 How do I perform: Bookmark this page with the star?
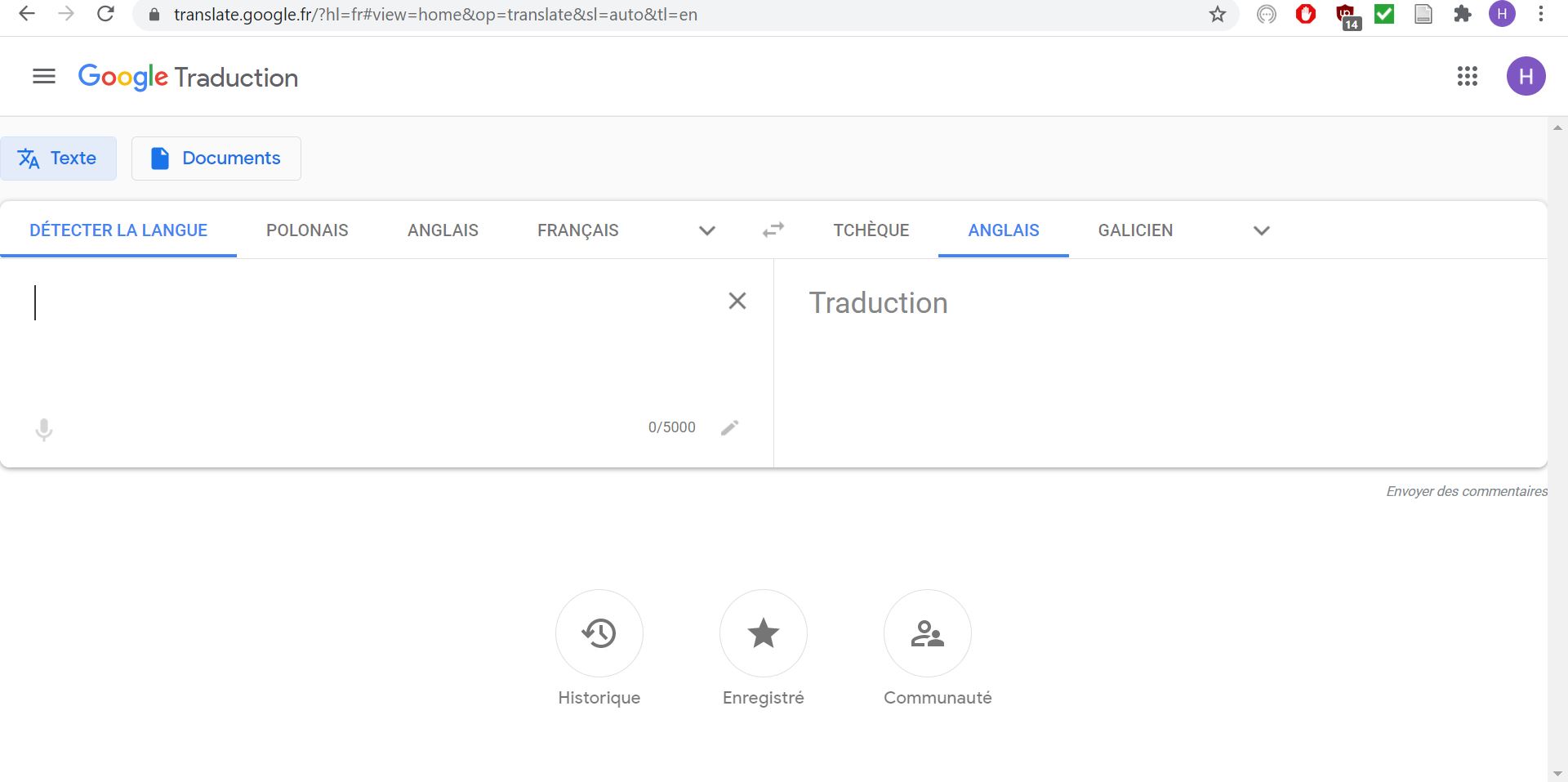pos(1218,14)
